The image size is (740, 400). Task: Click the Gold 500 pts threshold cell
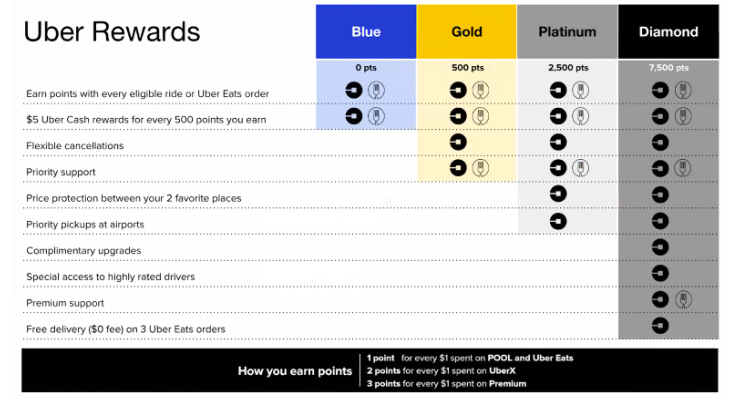467,67
